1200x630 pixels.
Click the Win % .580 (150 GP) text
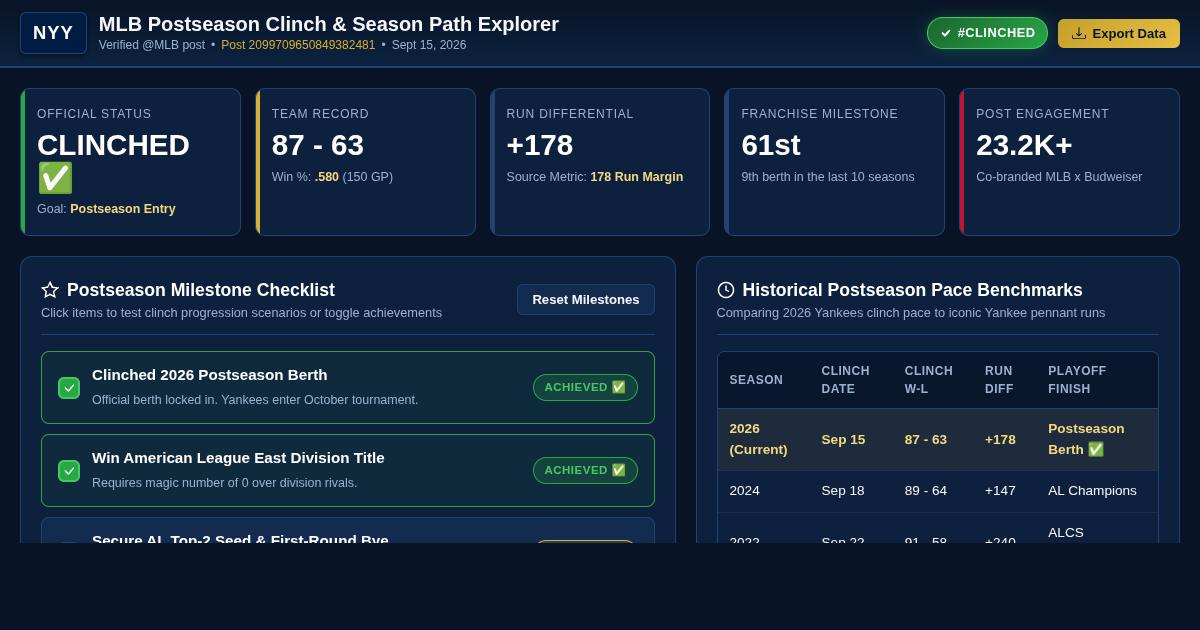click(x=332, y=177)
